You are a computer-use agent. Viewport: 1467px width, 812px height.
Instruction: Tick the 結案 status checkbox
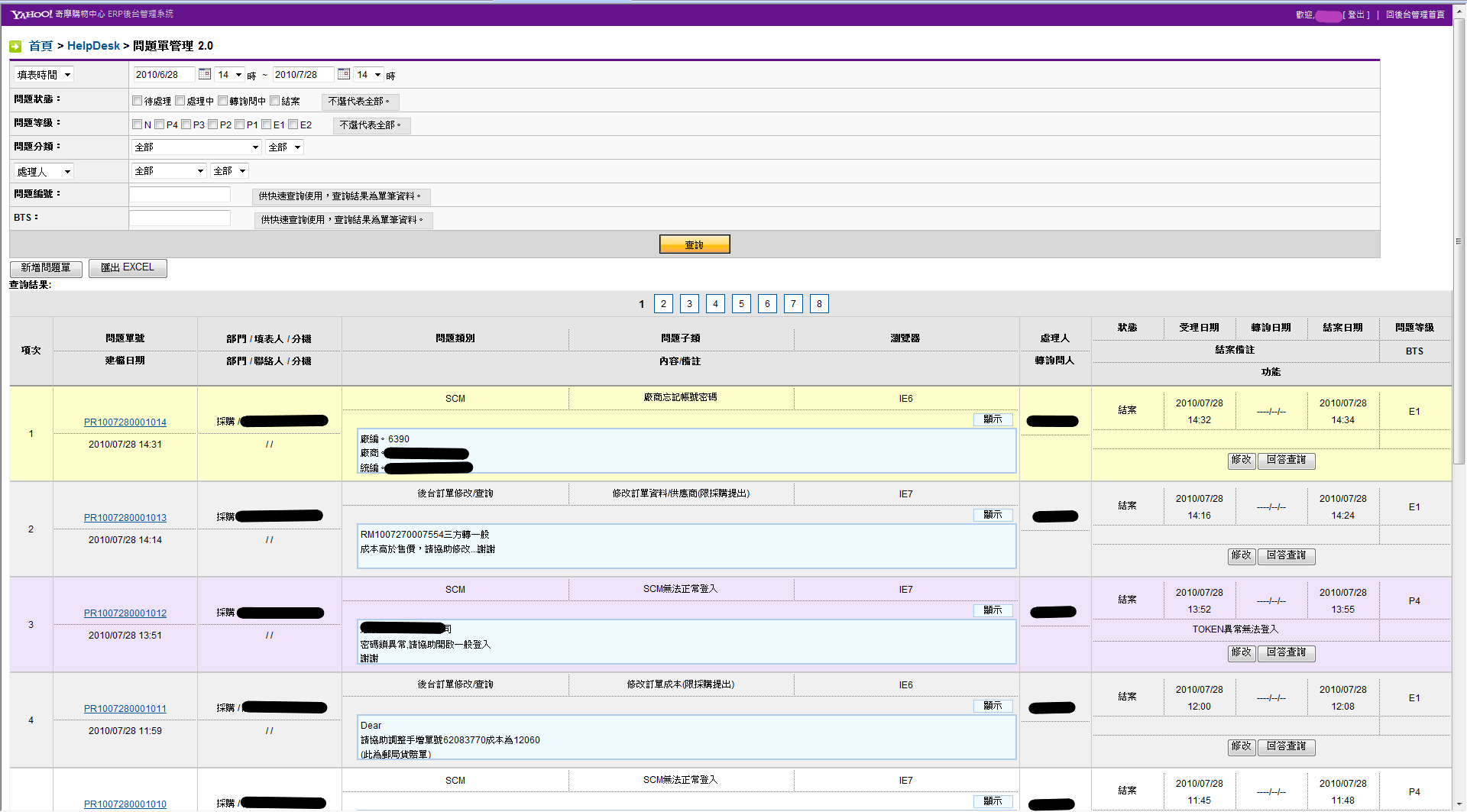click(x=275, y=101)
